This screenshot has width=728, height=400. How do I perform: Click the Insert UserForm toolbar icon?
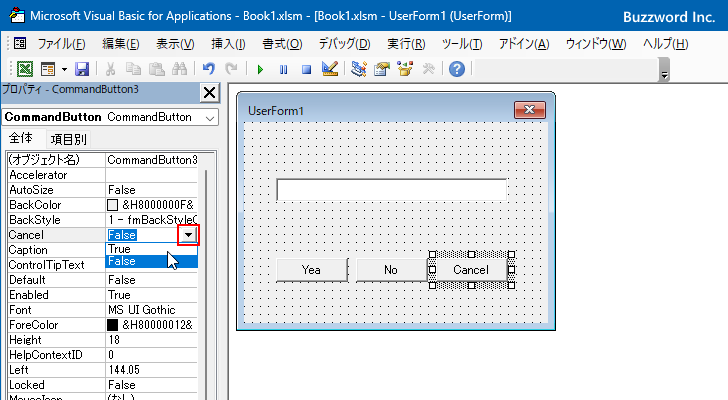pyautogui.click(x=47, y=69)
